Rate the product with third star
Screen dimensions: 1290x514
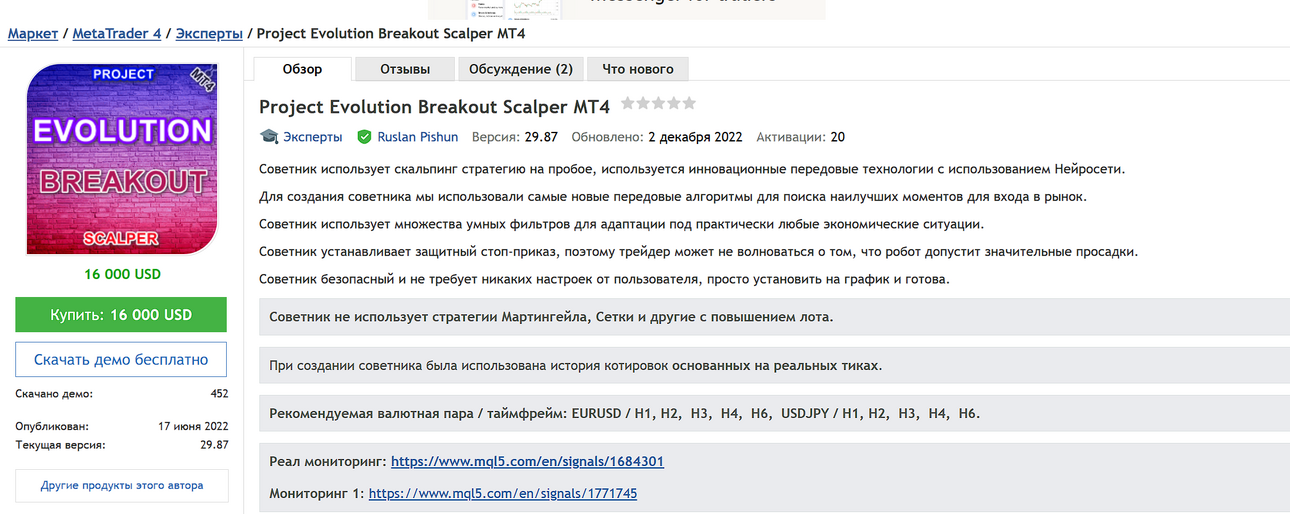click(x=658, y=103)
